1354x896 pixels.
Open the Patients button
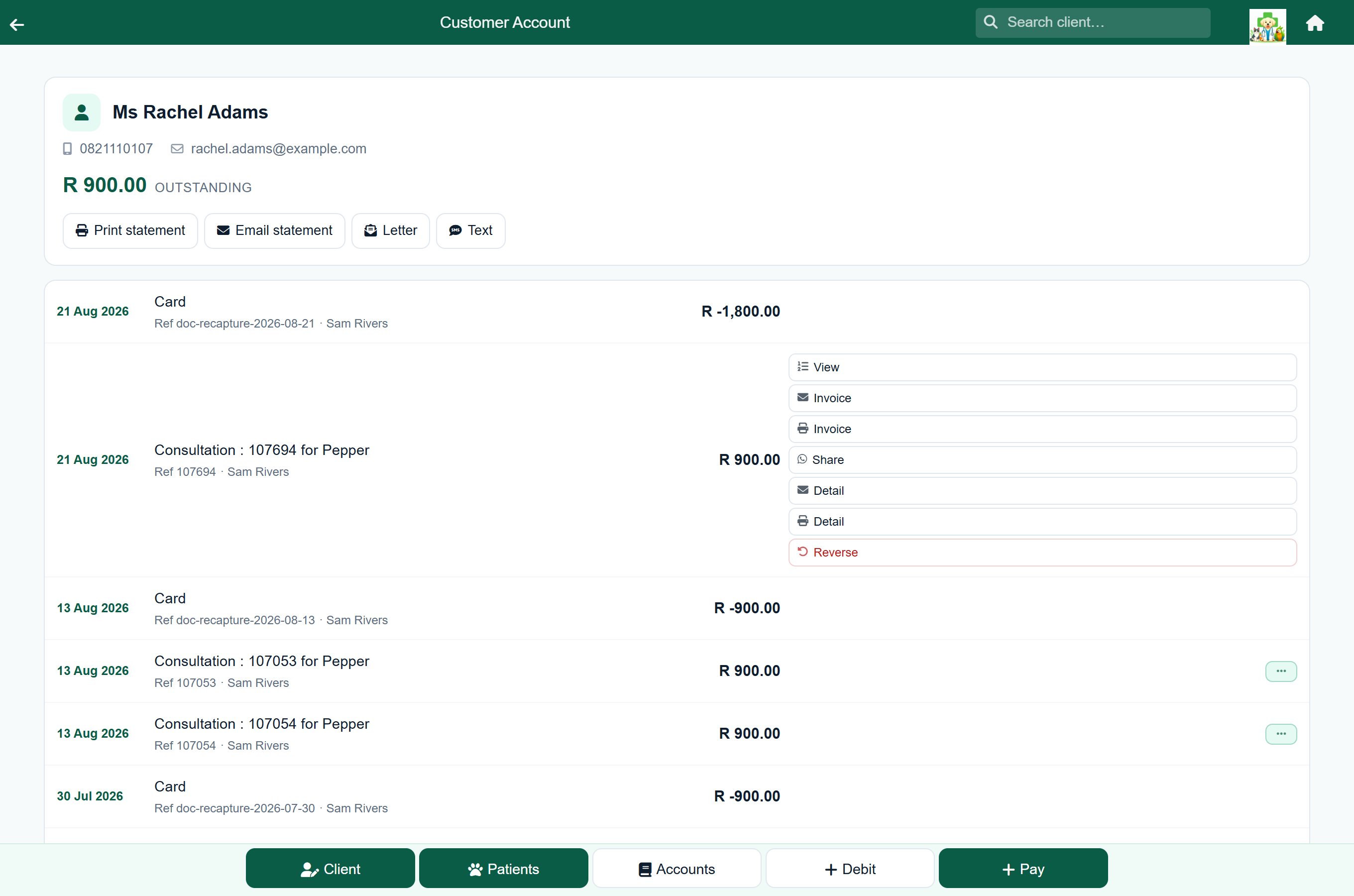click(503, 869)
